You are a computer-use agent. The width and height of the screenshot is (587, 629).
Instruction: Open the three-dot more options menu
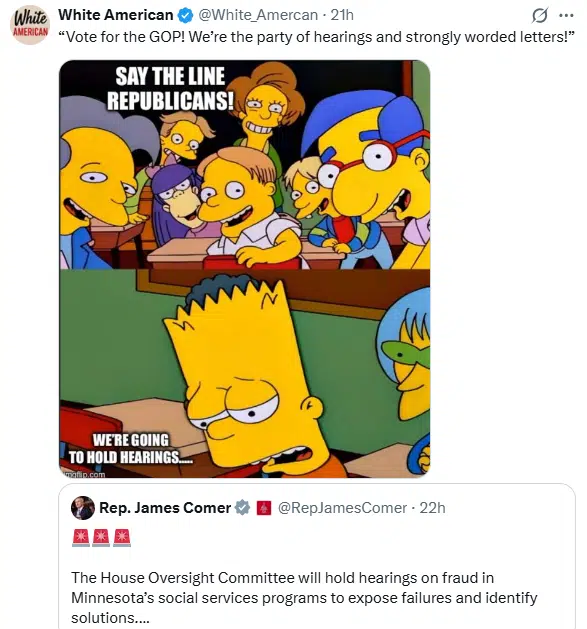pos(566,16)
